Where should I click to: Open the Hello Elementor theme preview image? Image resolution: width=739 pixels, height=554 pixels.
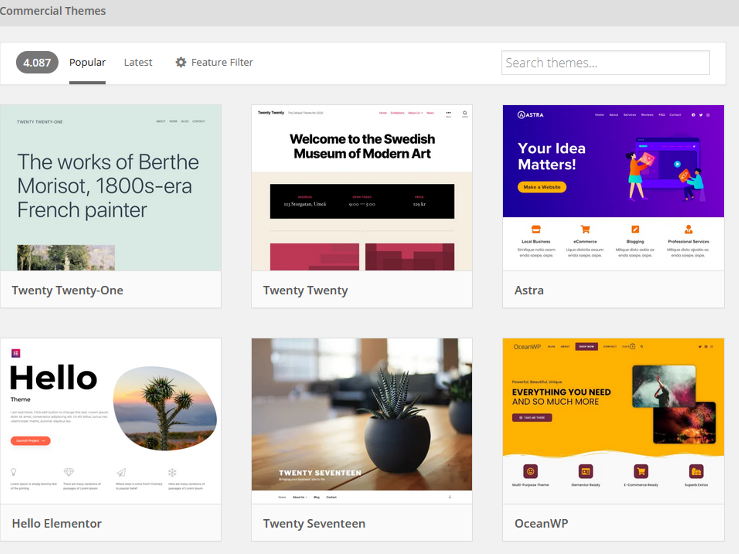click(x=111, y=421)
